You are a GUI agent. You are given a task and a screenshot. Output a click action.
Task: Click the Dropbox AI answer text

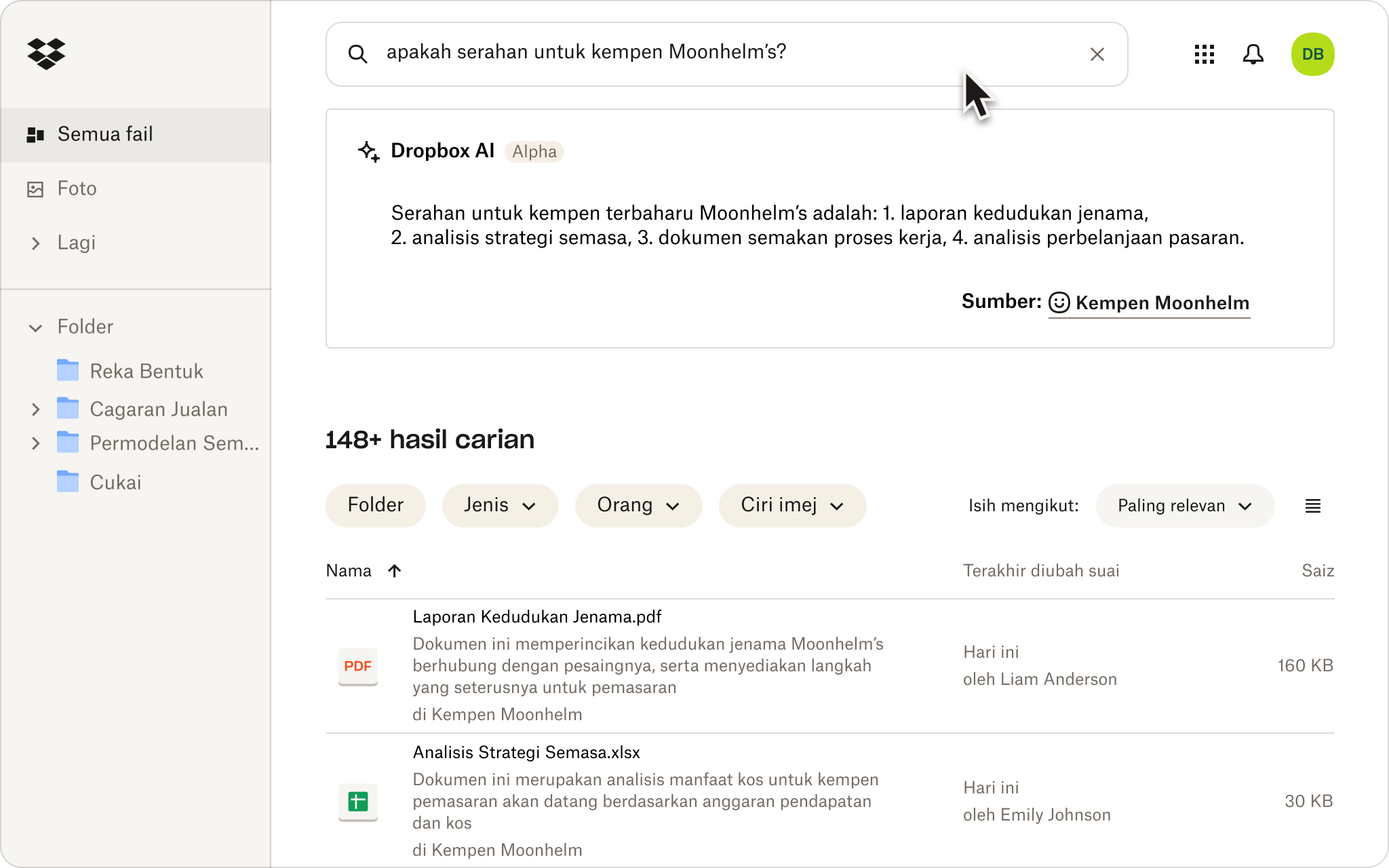click(x=817, y=225)
